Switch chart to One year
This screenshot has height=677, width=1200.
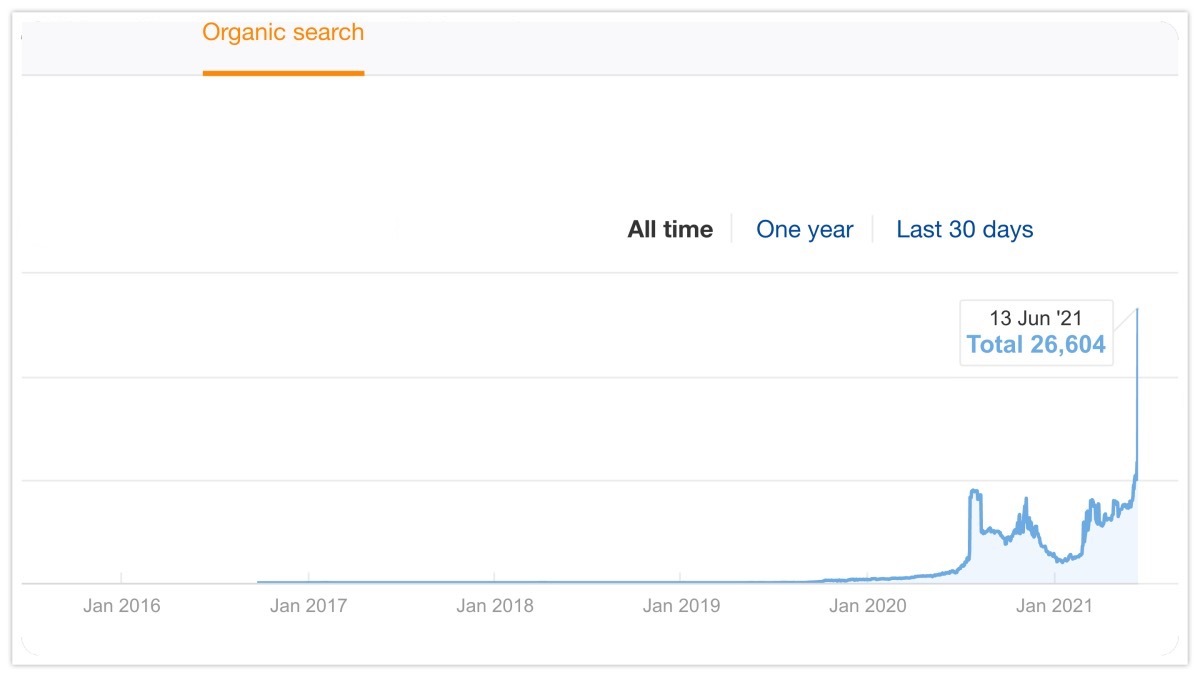[804, 230]
